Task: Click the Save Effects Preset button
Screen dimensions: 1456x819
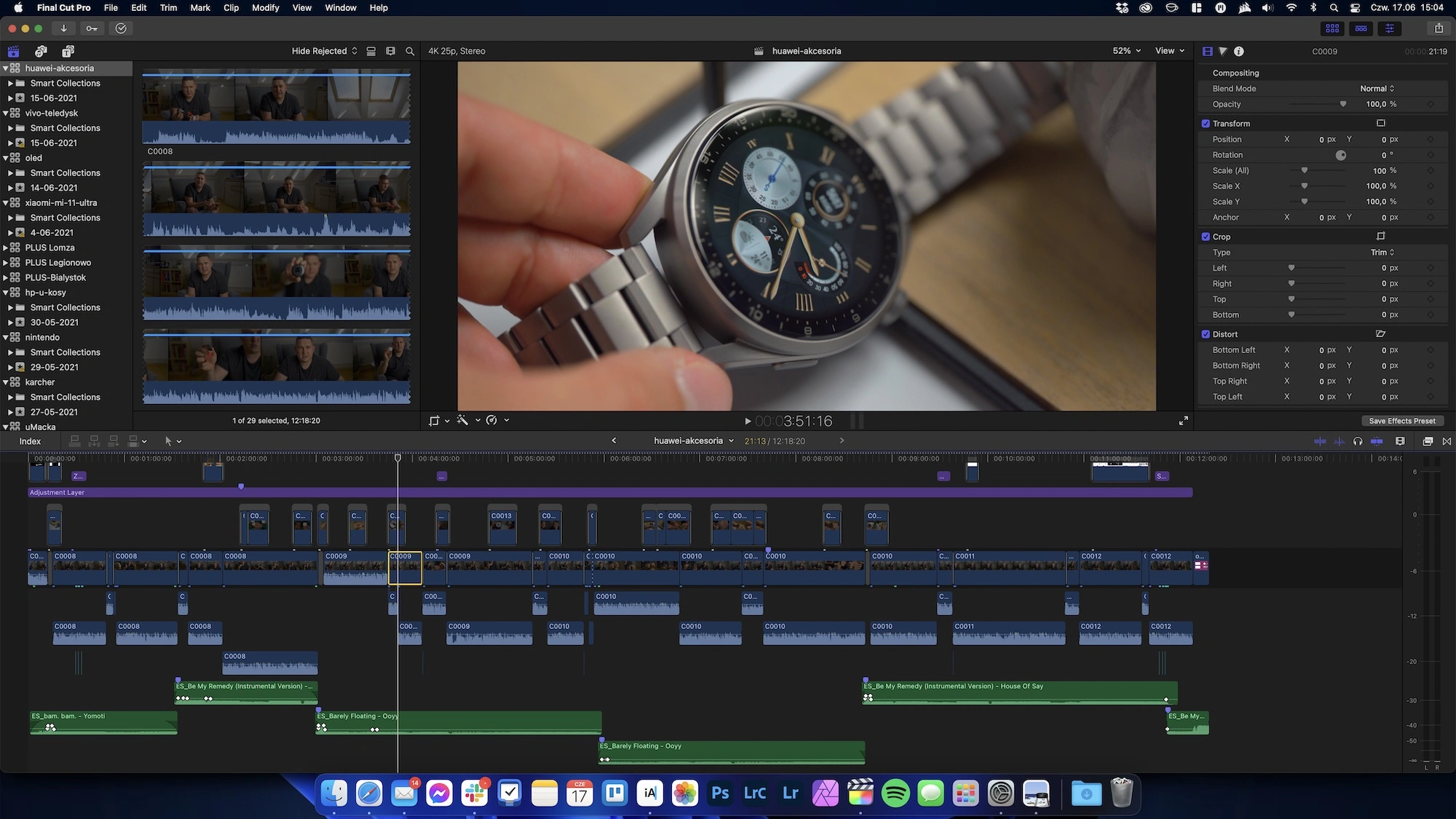Action: click(1402, 421)
